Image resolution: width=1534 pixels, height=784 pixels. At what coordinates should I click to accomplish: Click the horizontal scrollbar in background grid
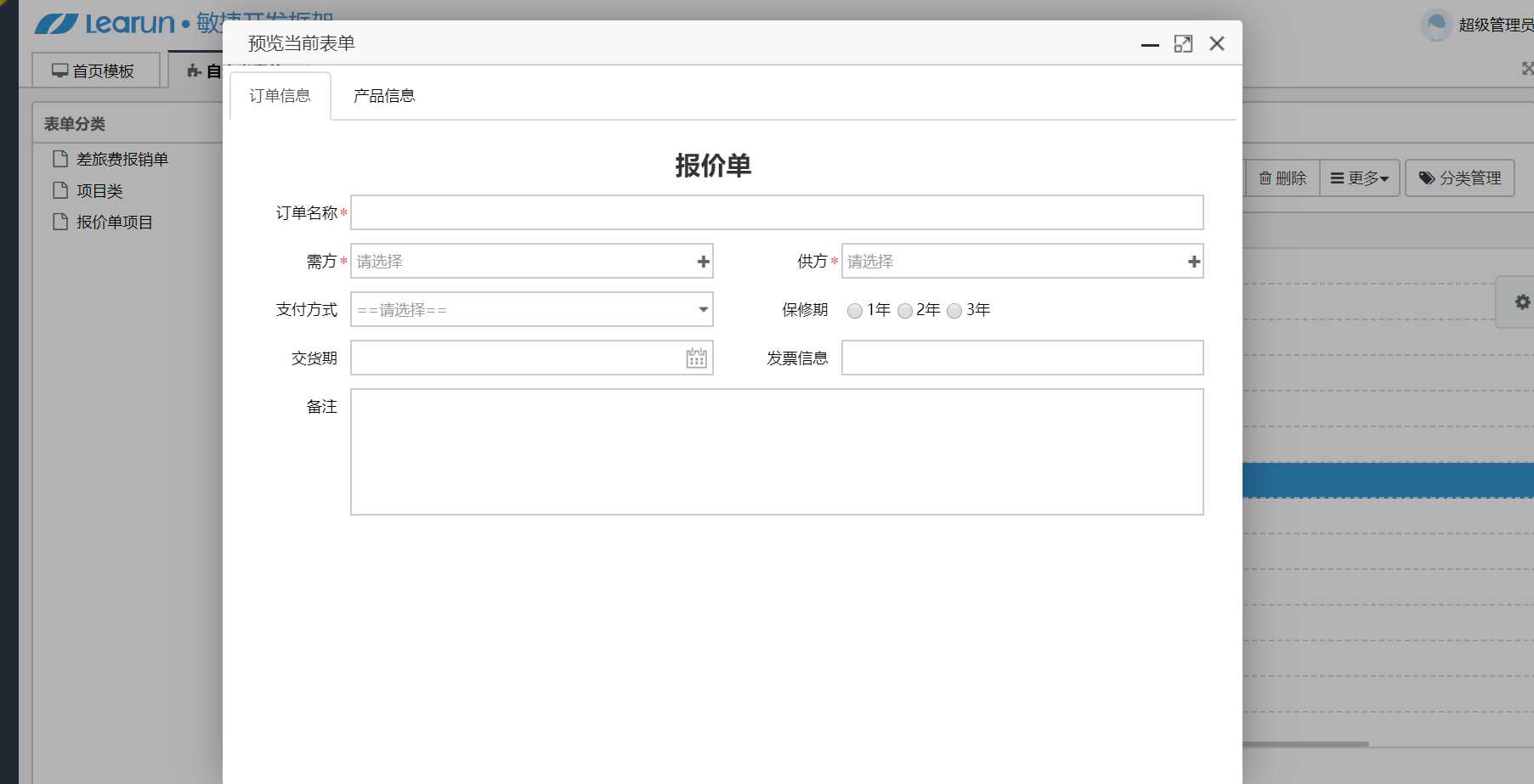tap(1305, 744)
